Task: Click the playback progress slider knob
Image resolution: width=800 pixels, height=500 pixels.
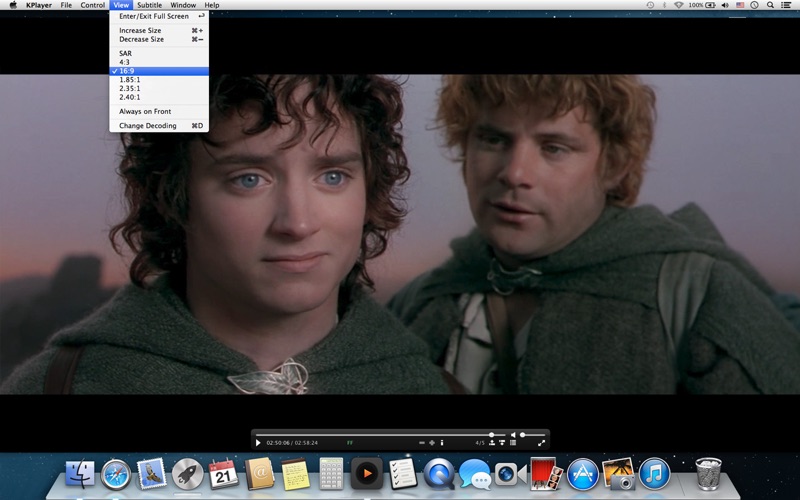Action: (x=491, y=435)
